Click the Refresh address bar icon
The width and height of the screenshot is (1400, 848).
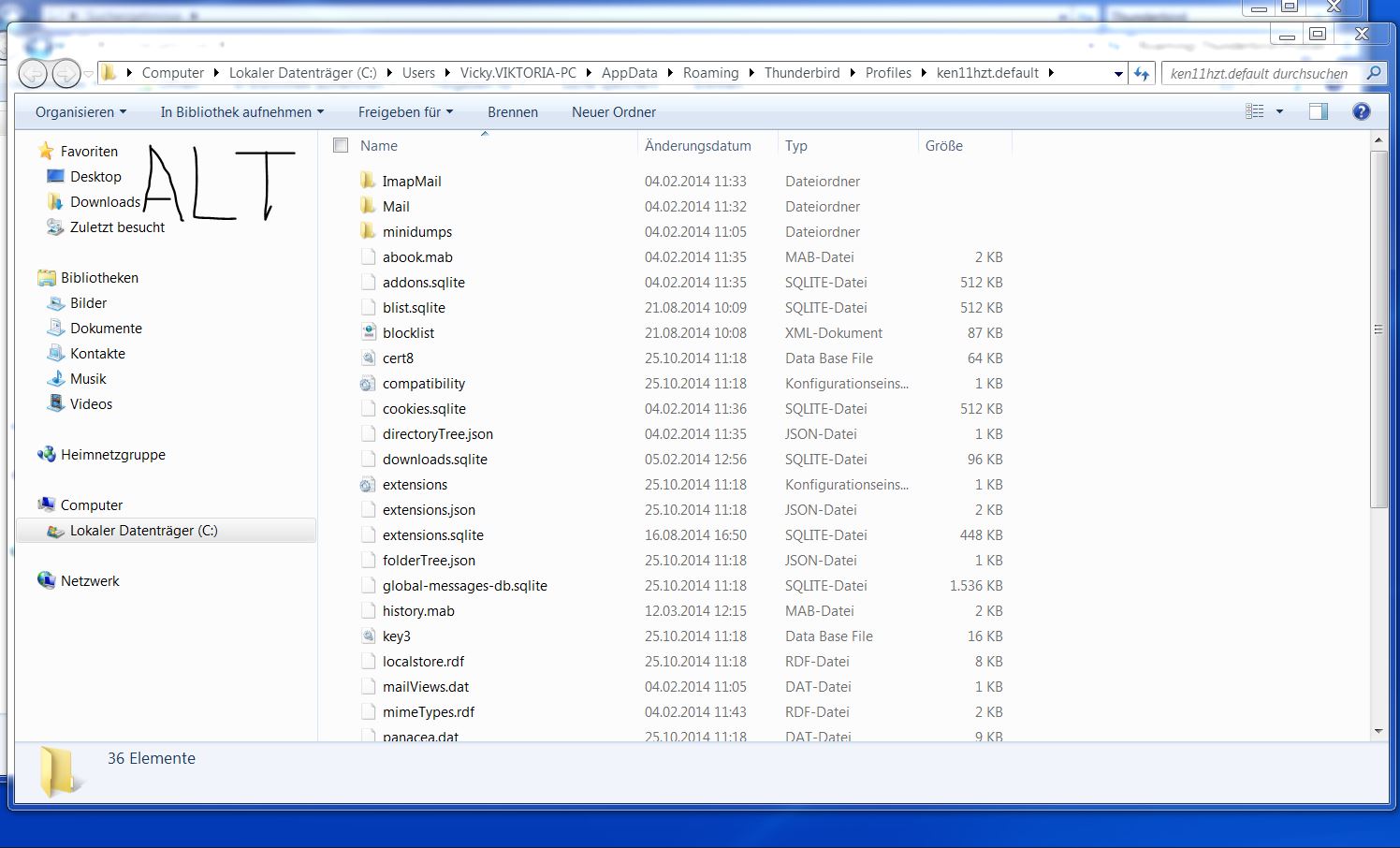tap(1141, 73)
